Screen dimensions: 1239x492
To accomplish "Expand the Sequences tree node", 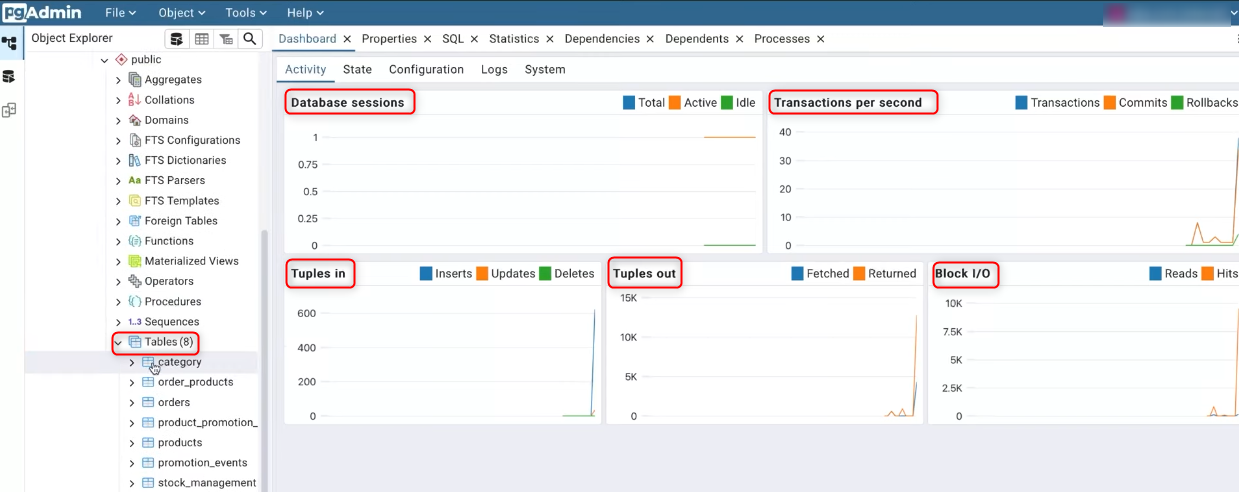I will (118, 322).
